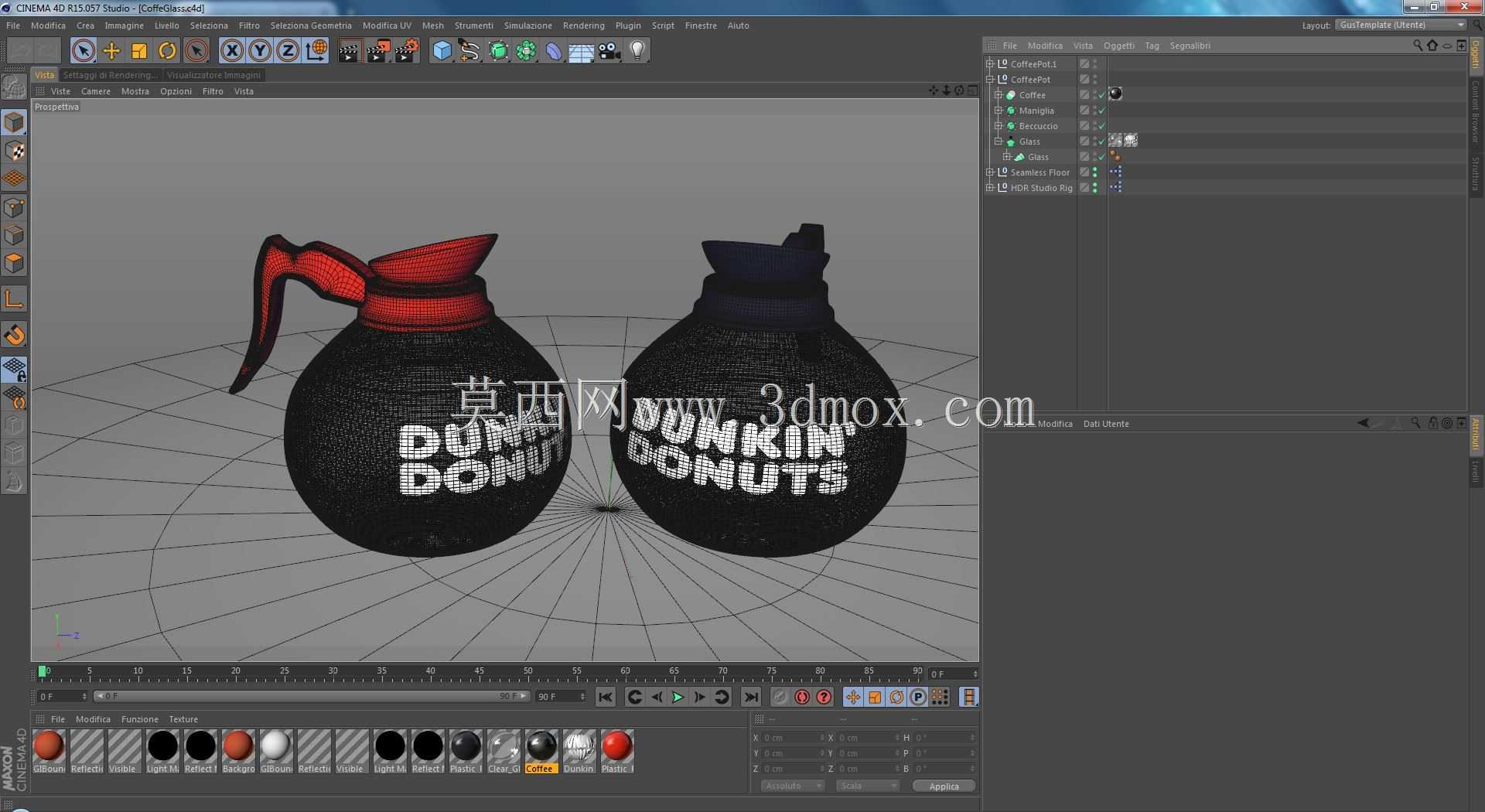Viewport: 1485px width, 812px height.
Task: Switch to Polygons mode
Action: (x=14, y=263)
